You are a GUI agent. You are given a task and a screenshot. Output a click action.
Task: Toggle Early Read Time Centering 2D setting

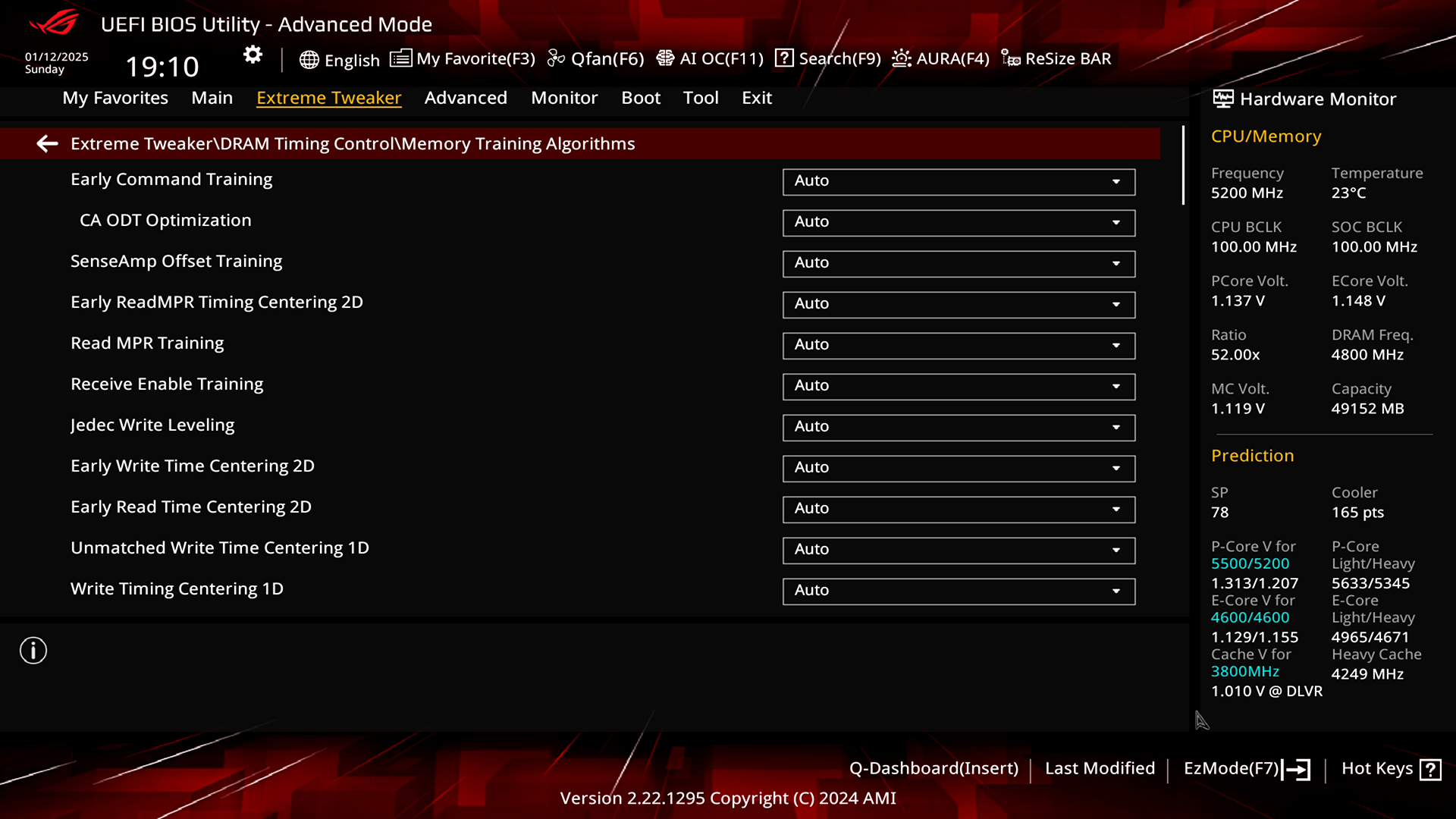[957, 508]
